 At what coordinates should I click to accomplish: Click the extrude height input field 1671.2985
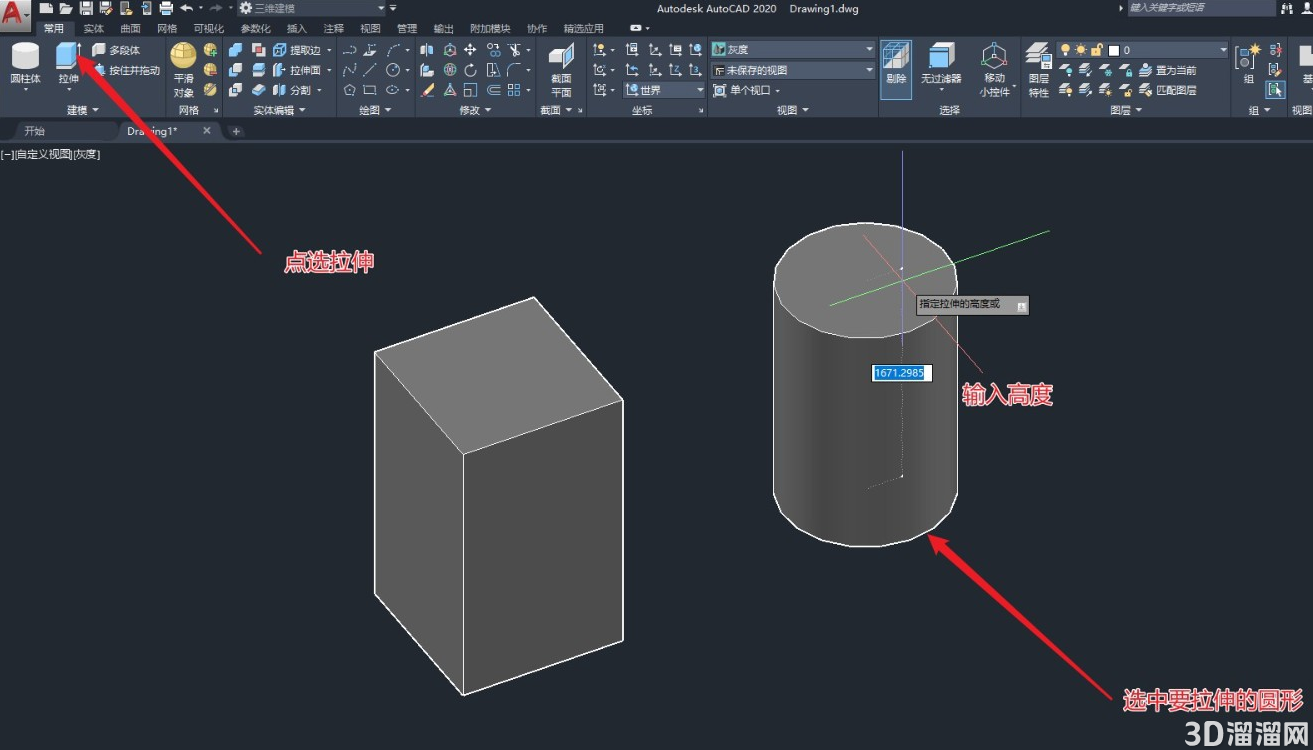(x=902, y=373)
